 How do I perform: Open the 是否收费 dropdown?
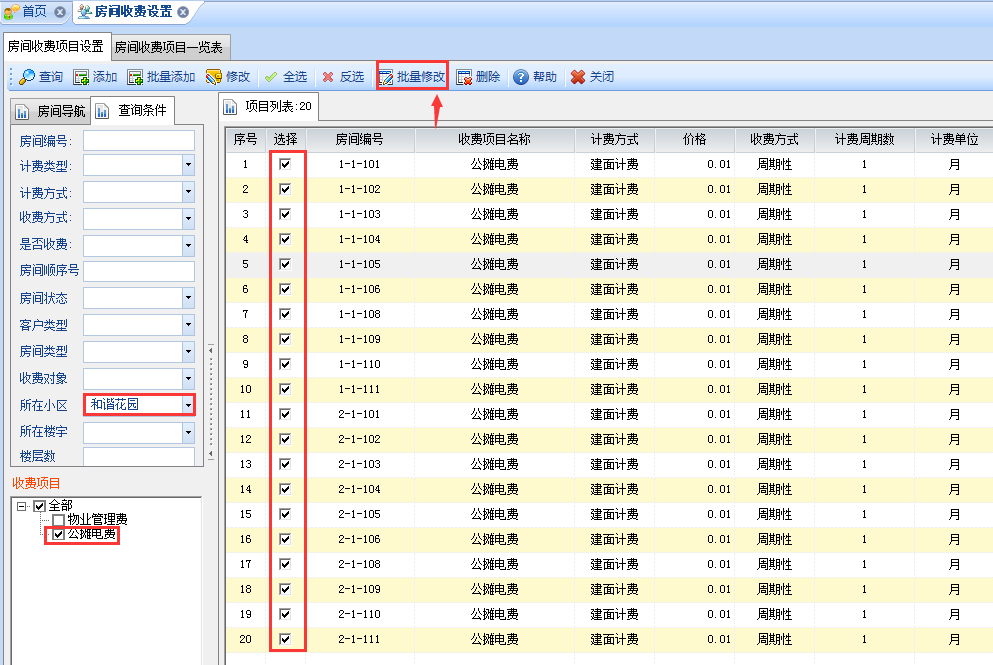tap(188, 245)
